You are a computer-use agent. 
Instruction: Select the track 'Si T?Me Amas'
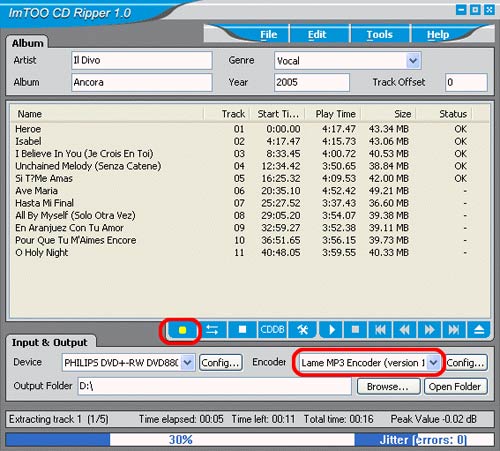(44, 178)
